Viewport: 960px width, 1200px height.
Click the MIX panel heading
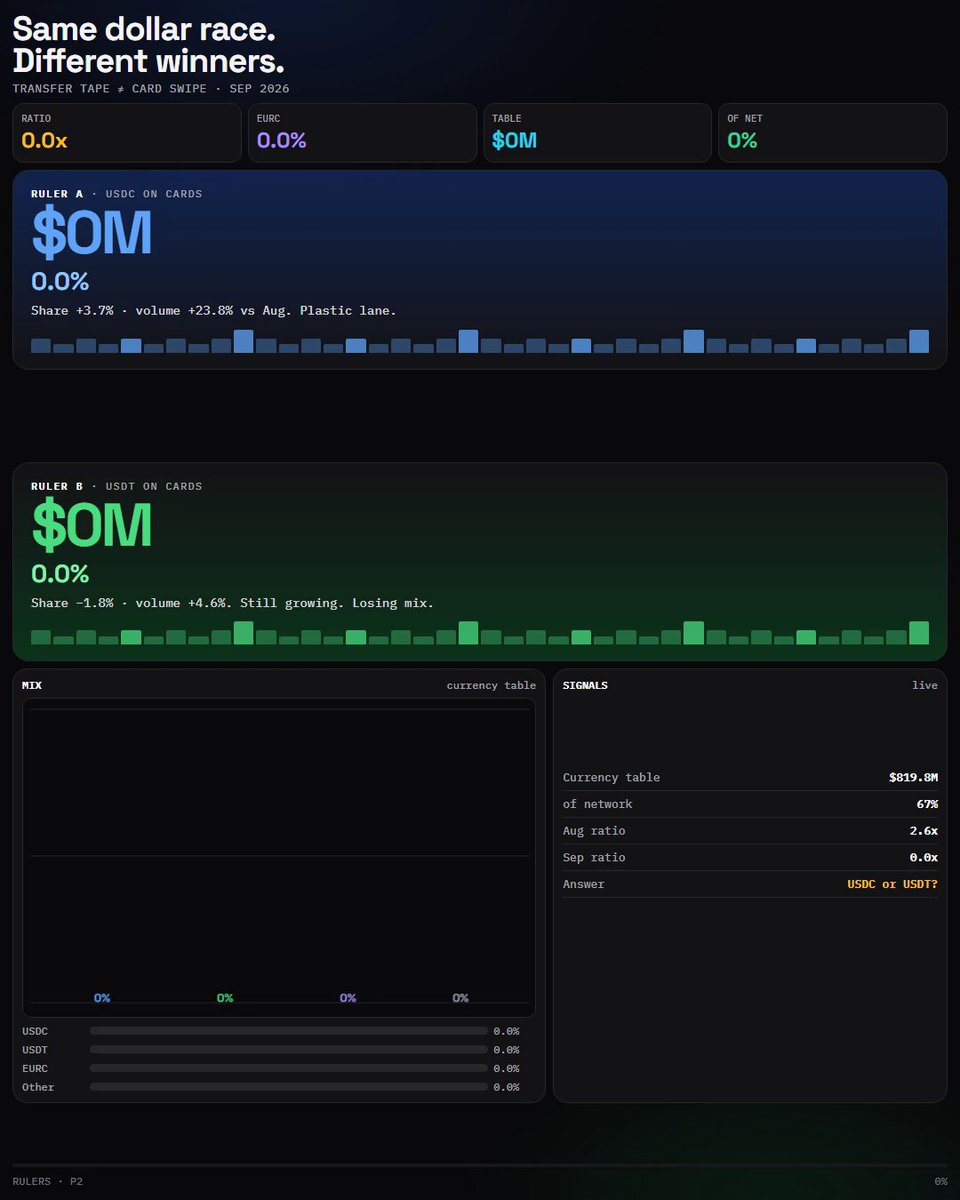coord(32,686)
